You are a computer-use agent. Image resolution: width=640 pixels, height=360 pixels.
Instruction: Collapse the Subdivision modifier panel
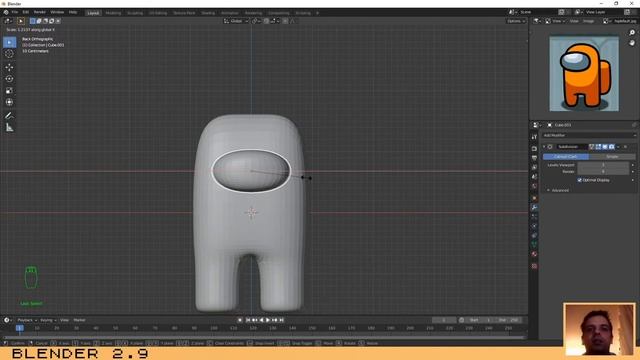click(544, 147)
